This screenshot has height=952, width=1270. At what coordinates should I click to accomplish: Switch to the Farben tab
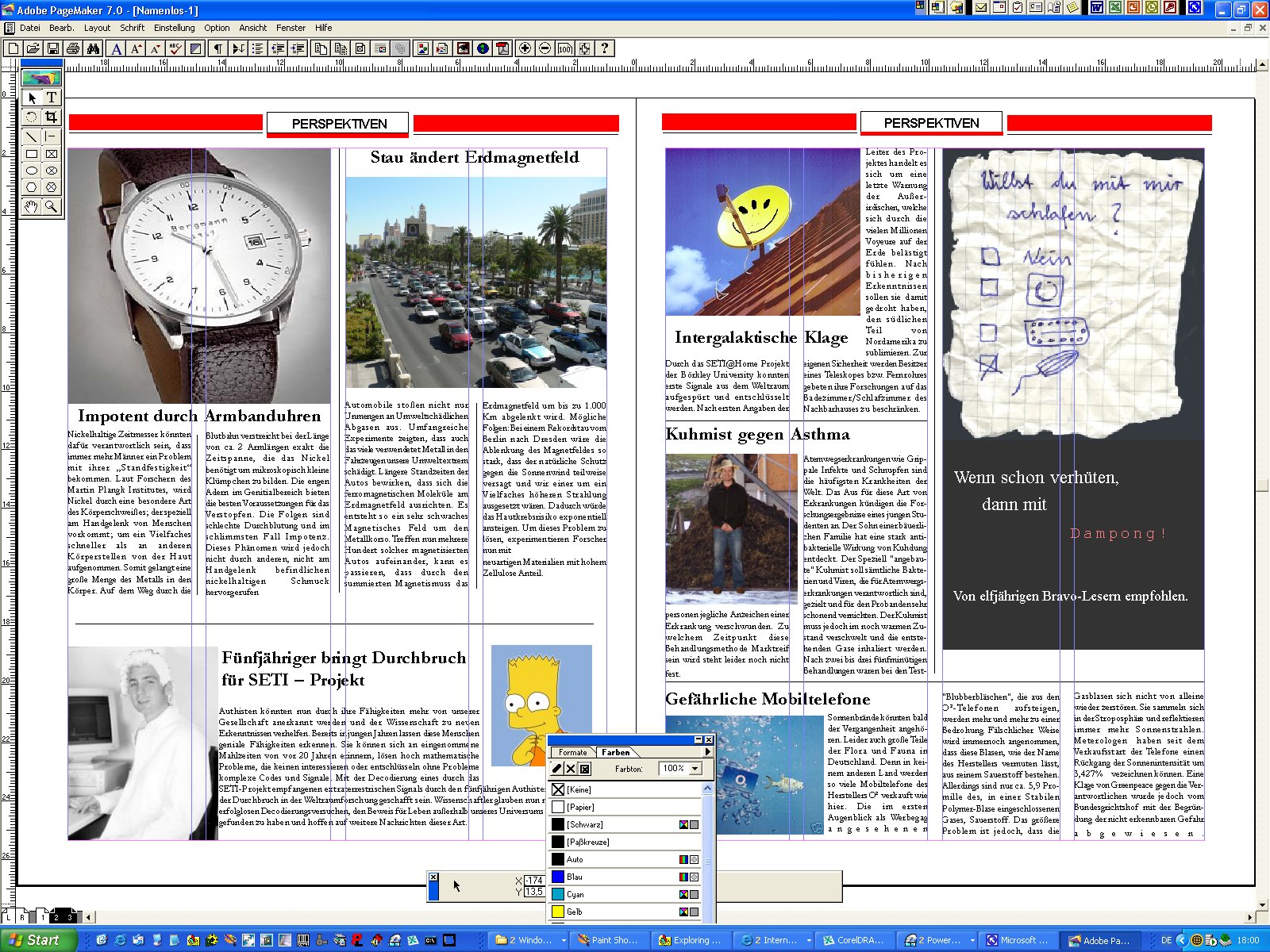click(x=615, y=752)
